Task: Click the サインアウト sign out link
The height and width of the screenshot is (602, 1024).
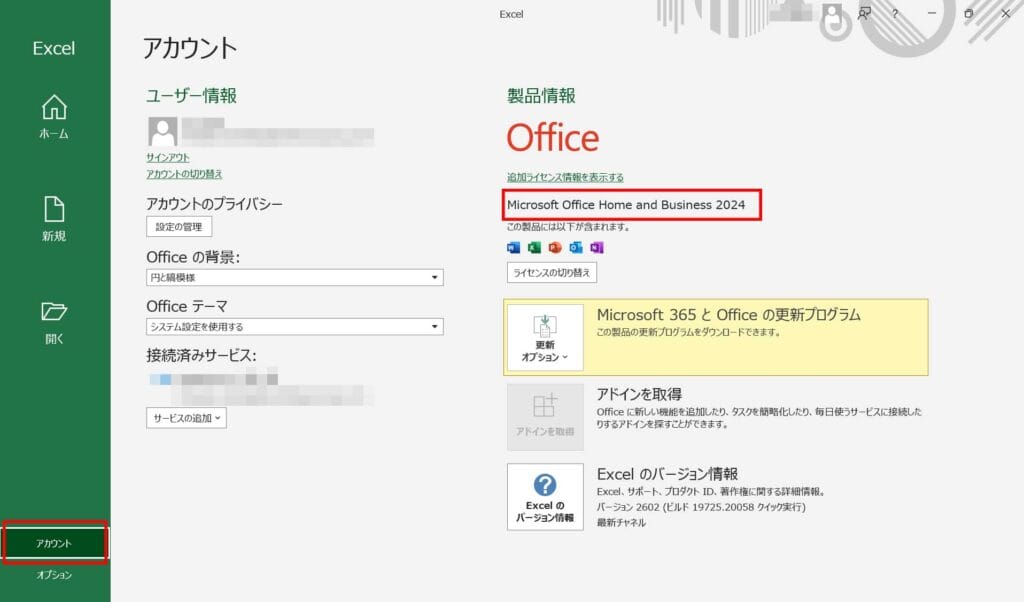Action: click(x=168, y=158)
